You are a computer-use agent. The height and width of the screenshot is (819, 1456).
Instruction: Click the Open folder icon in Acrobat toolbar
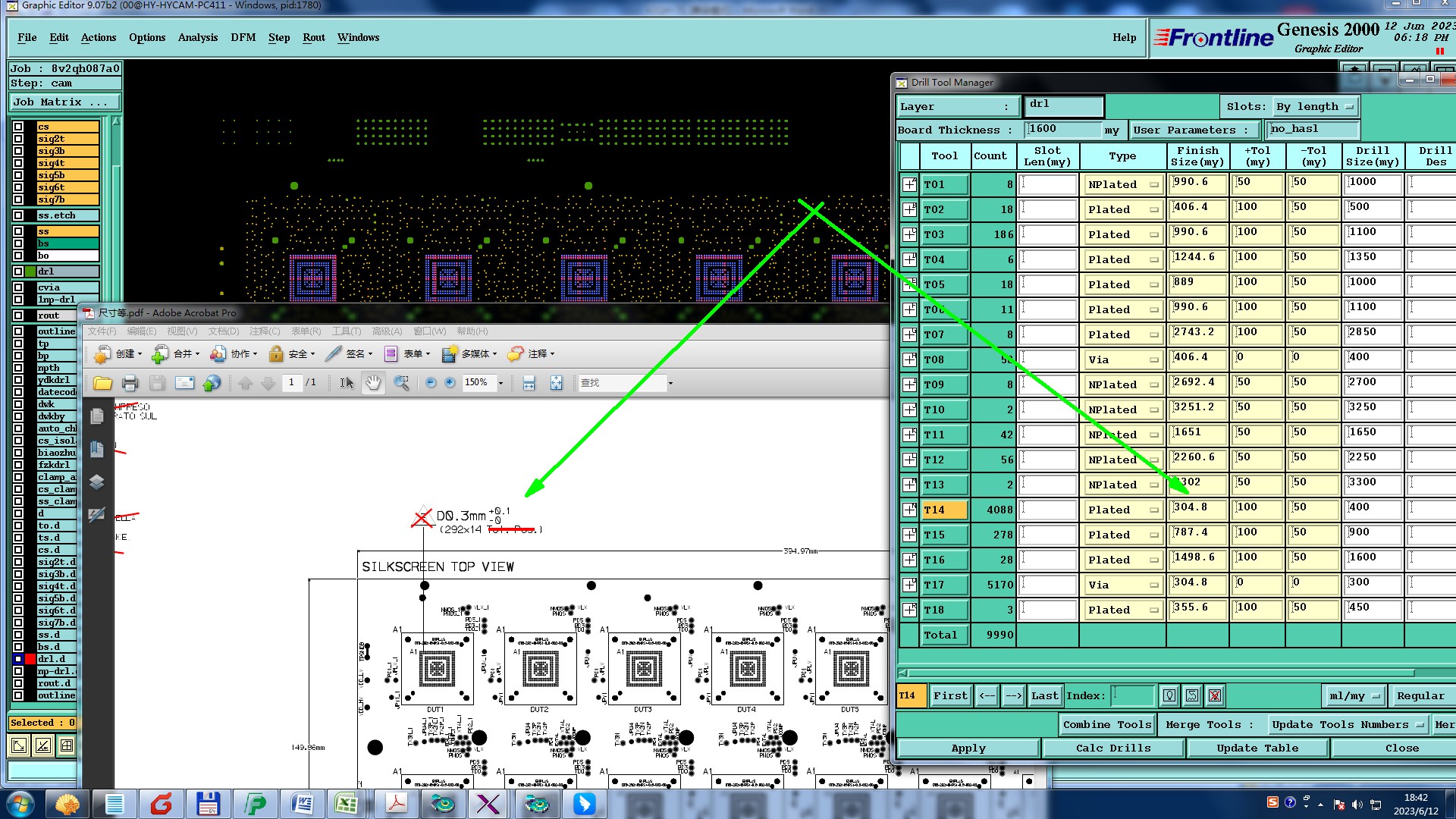[102, 384]
